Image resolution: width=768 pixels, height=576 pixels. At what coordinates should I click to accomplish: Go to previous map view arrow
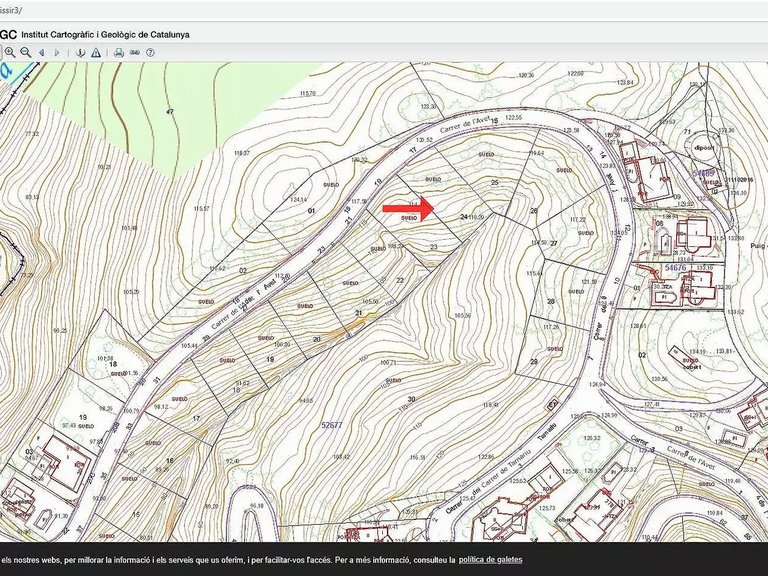42,52
